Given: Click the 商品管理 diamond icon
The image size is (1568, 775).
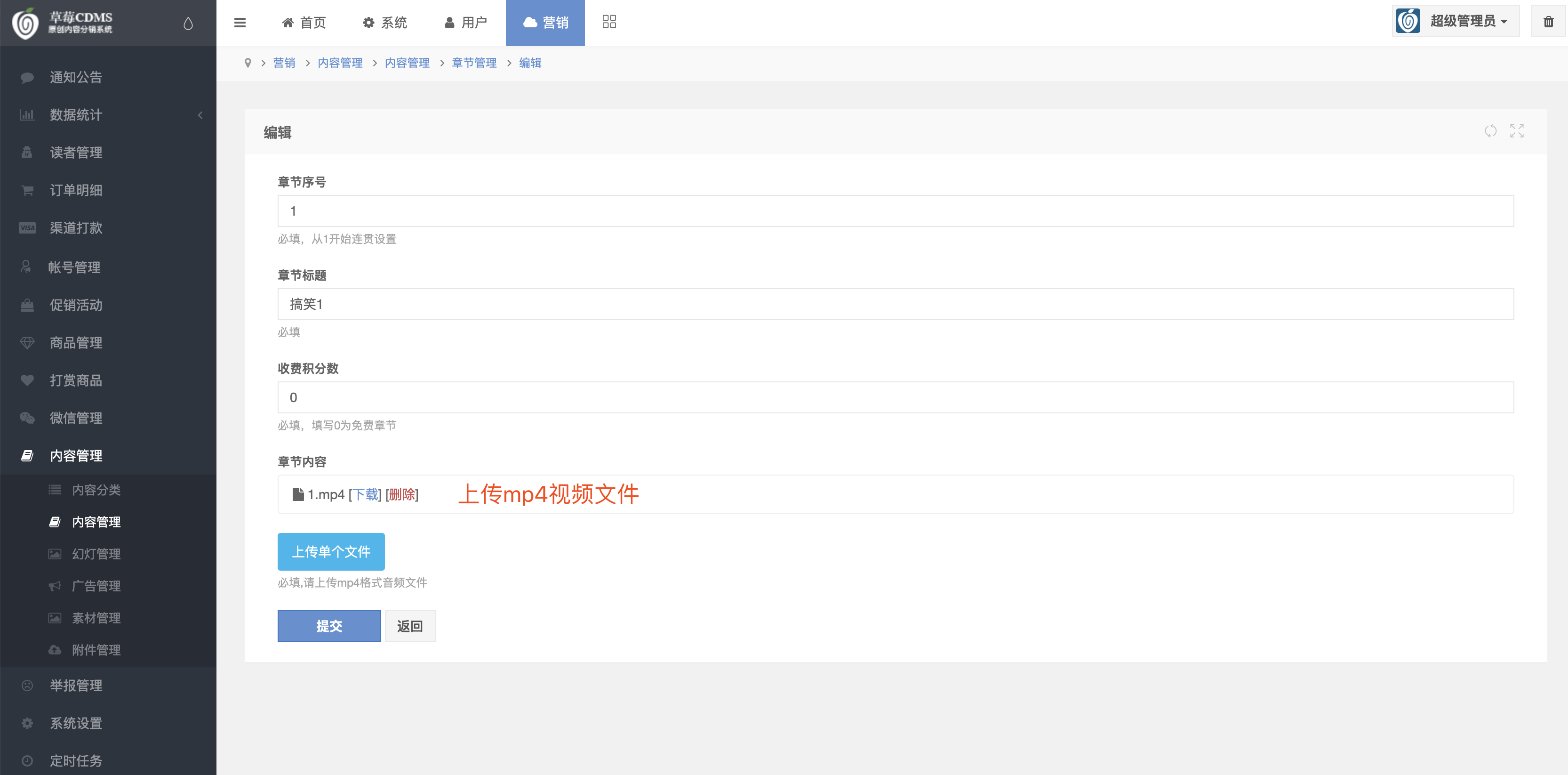Looking at the screenshot, I should point(27,343).
